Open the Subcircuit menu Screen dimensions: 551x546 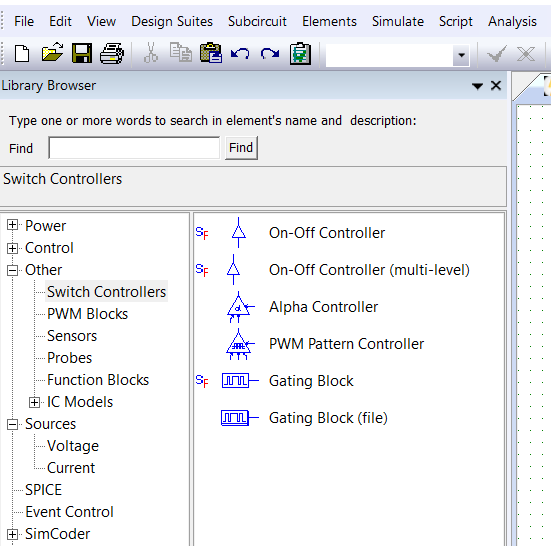257,21
